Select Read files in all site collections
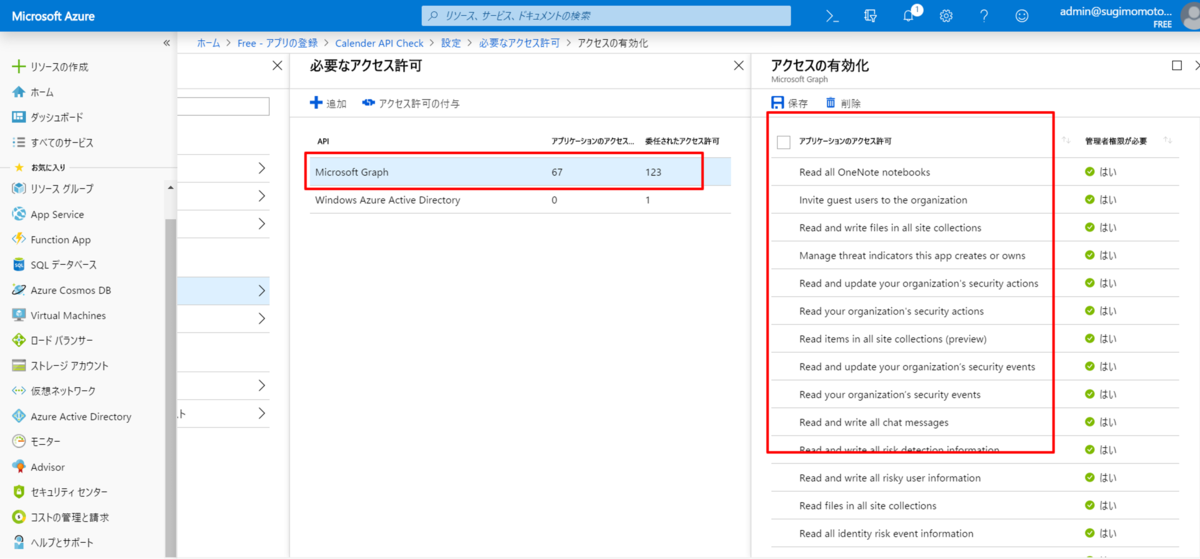This screenshot has height=559, width=1200. [867, 506]
